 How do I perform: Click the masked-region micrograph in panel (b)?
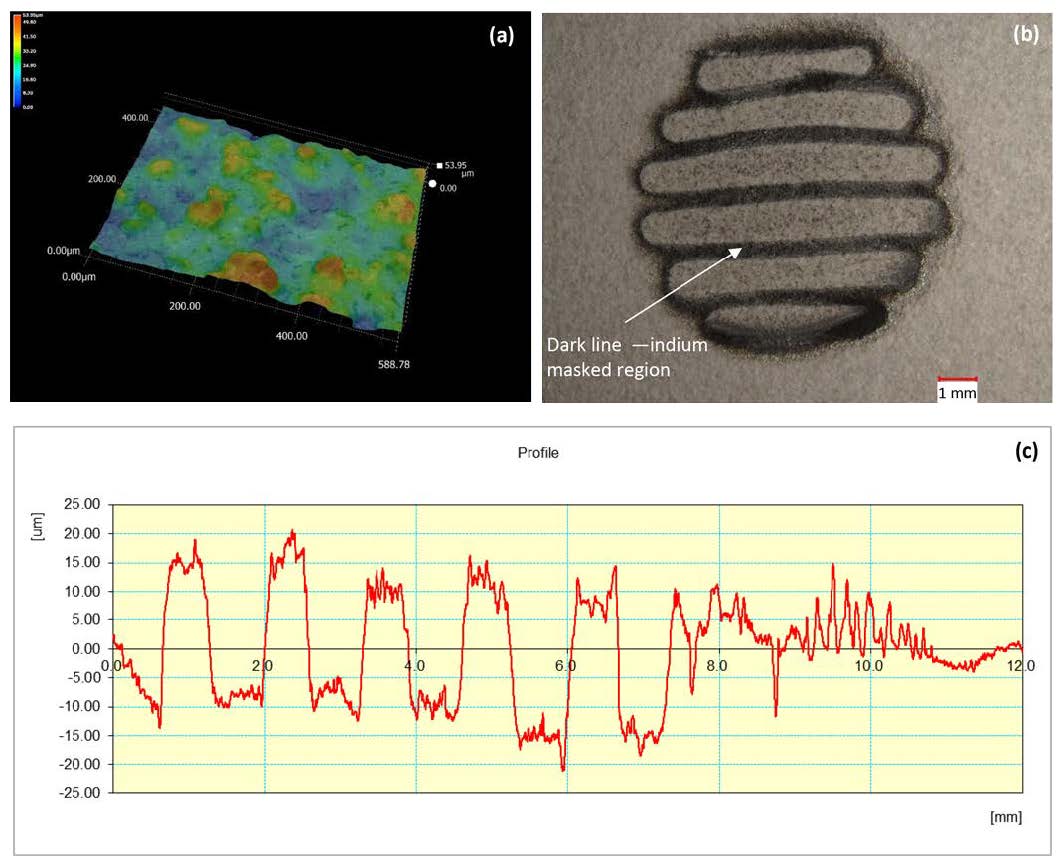(796, 207)
